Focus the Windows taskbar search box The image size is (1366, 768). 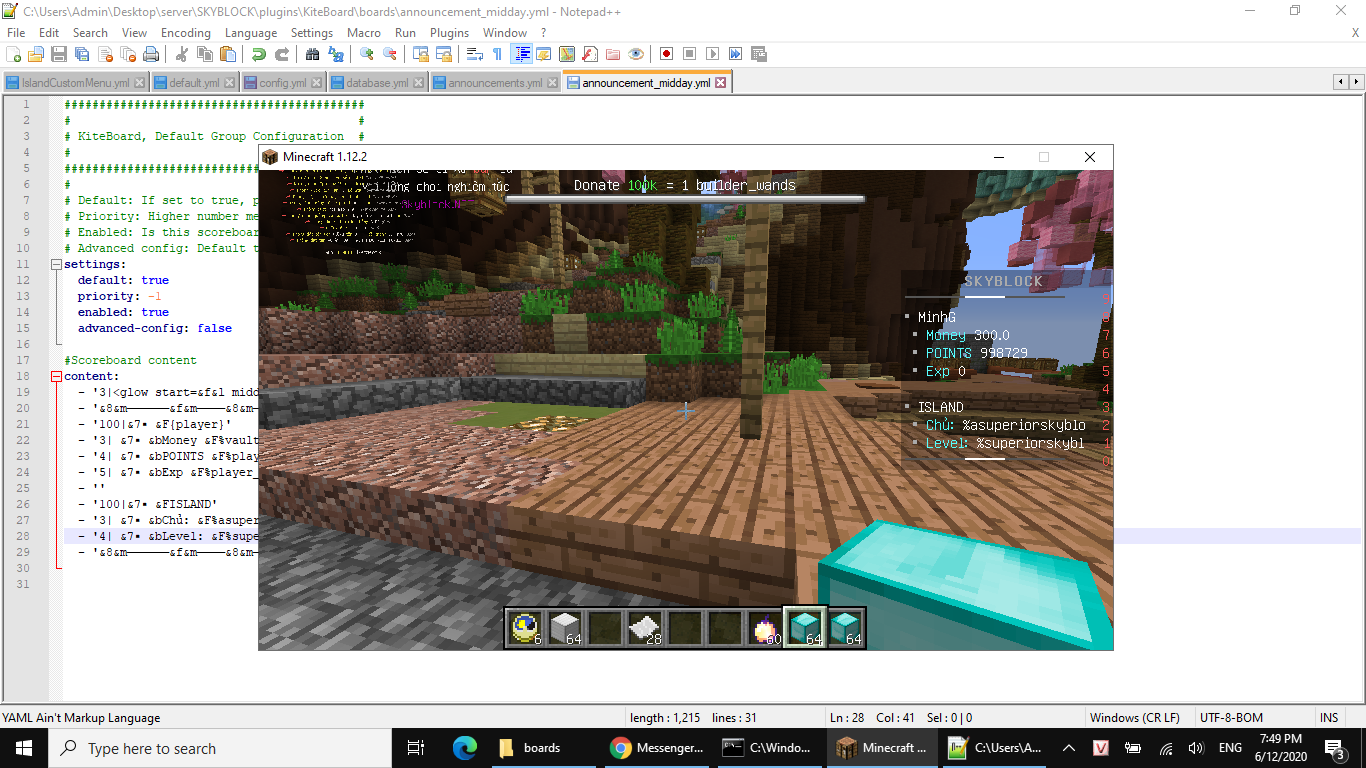(x=220, y=748)
